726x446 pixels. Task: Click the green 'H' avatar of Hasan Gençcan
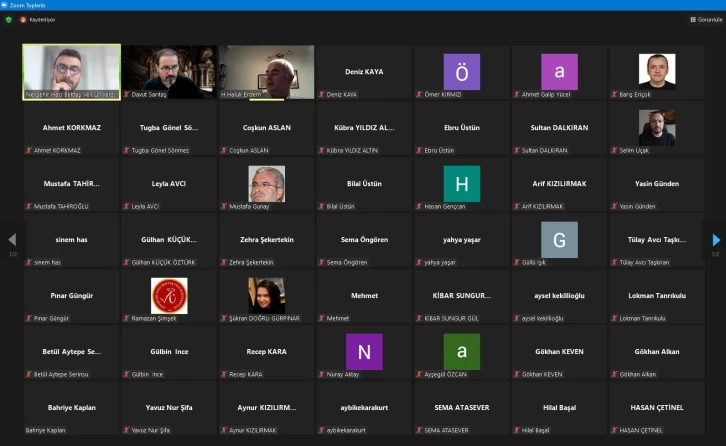click(462, 184)
